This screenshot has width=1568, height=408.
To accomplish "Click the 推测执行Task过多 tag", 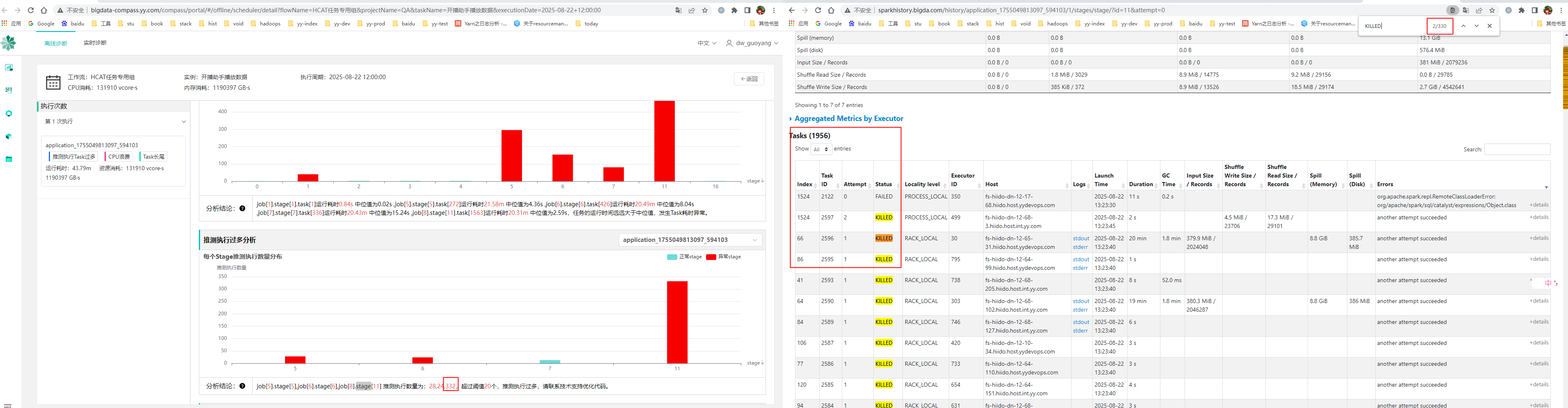I will [x=73, y=157].
